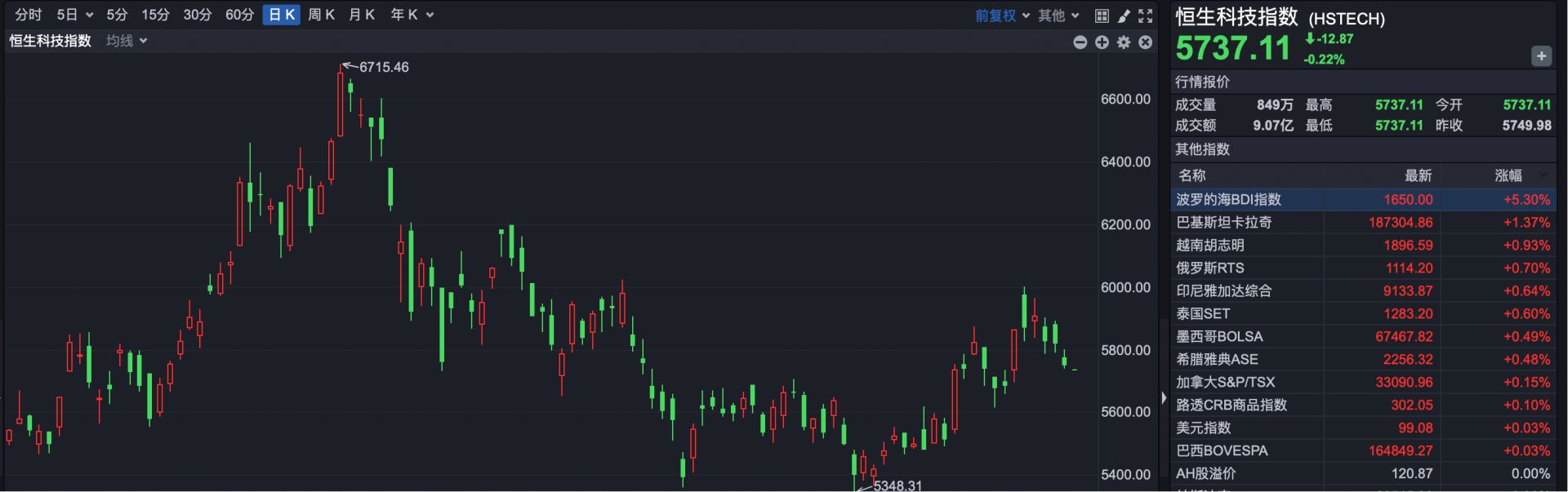Open the 其他 dropdown menu
The height and width of the screenshot is (492, 1568).
coord(1058,16)
